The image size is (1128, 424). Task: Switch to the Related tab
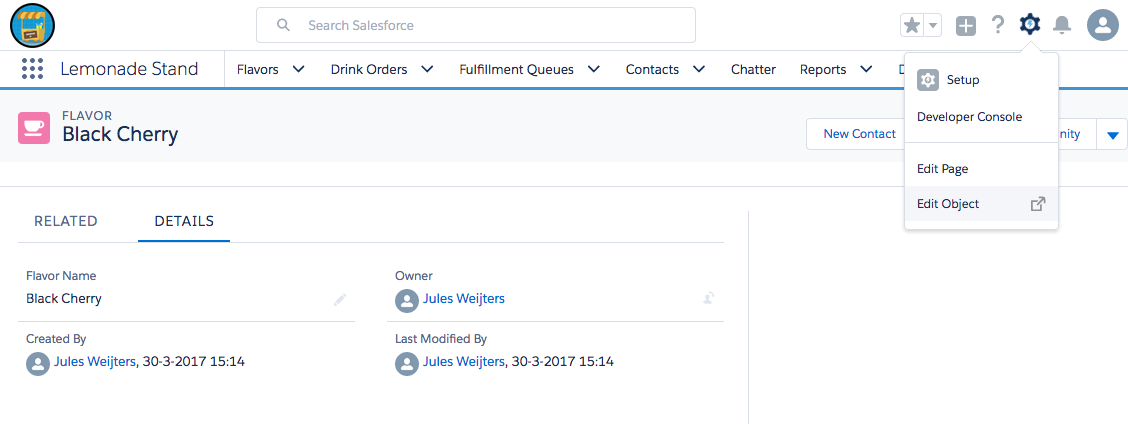(x=66, y=221)
